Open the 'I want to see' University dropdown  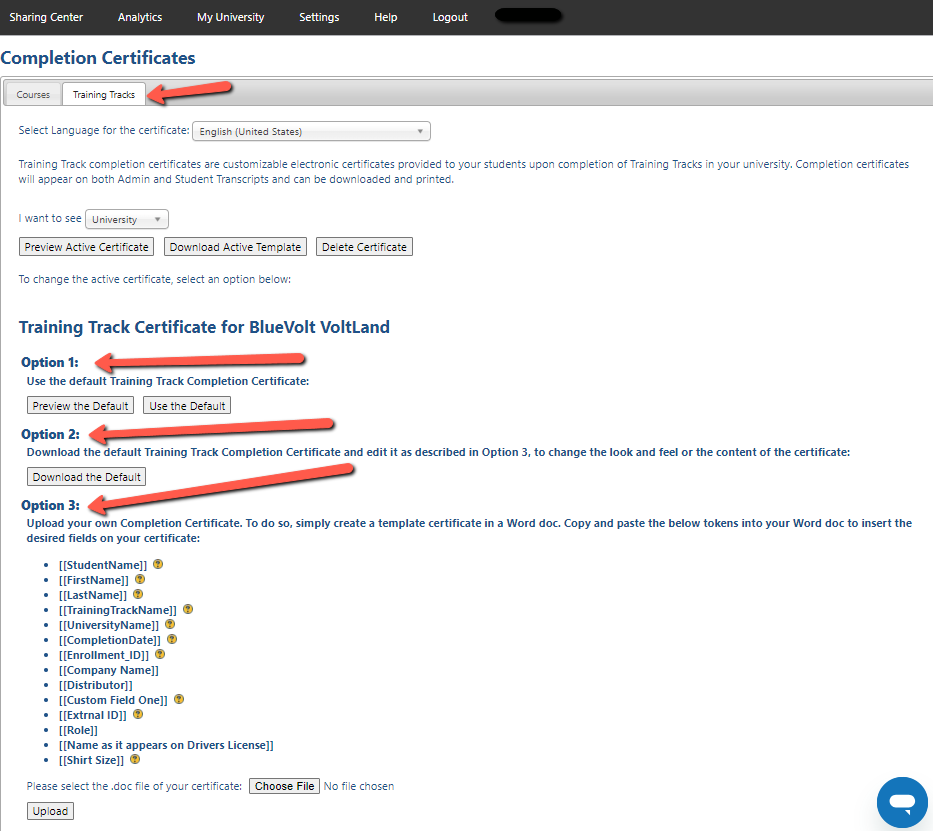127,219
